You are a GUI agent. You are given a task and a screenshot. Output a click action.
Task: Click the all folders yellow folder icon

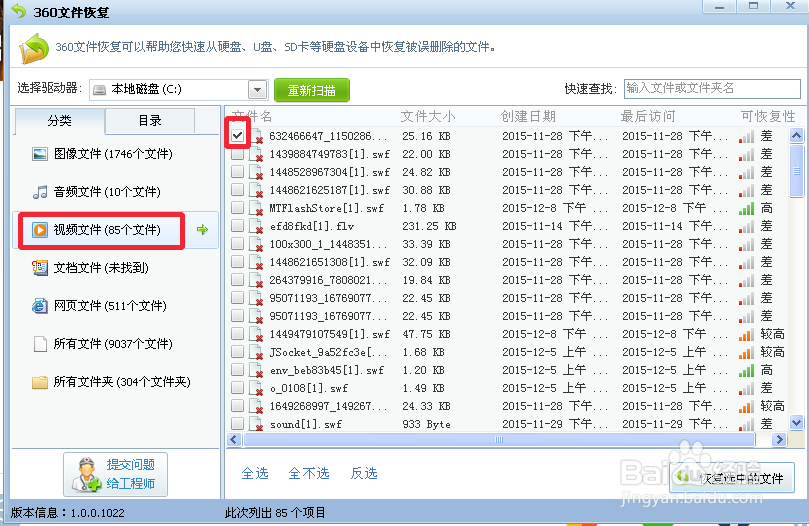pos(40,382)
